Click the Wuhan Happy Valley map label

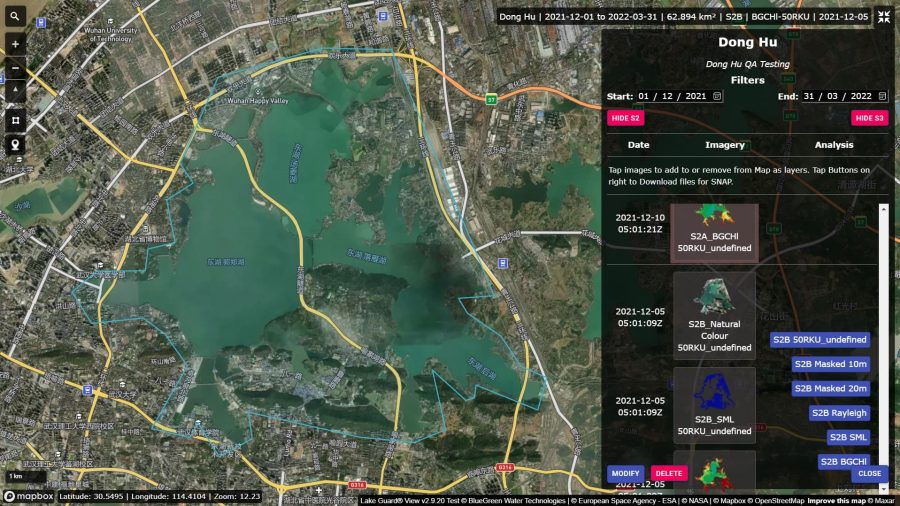[x=258, y=100]
